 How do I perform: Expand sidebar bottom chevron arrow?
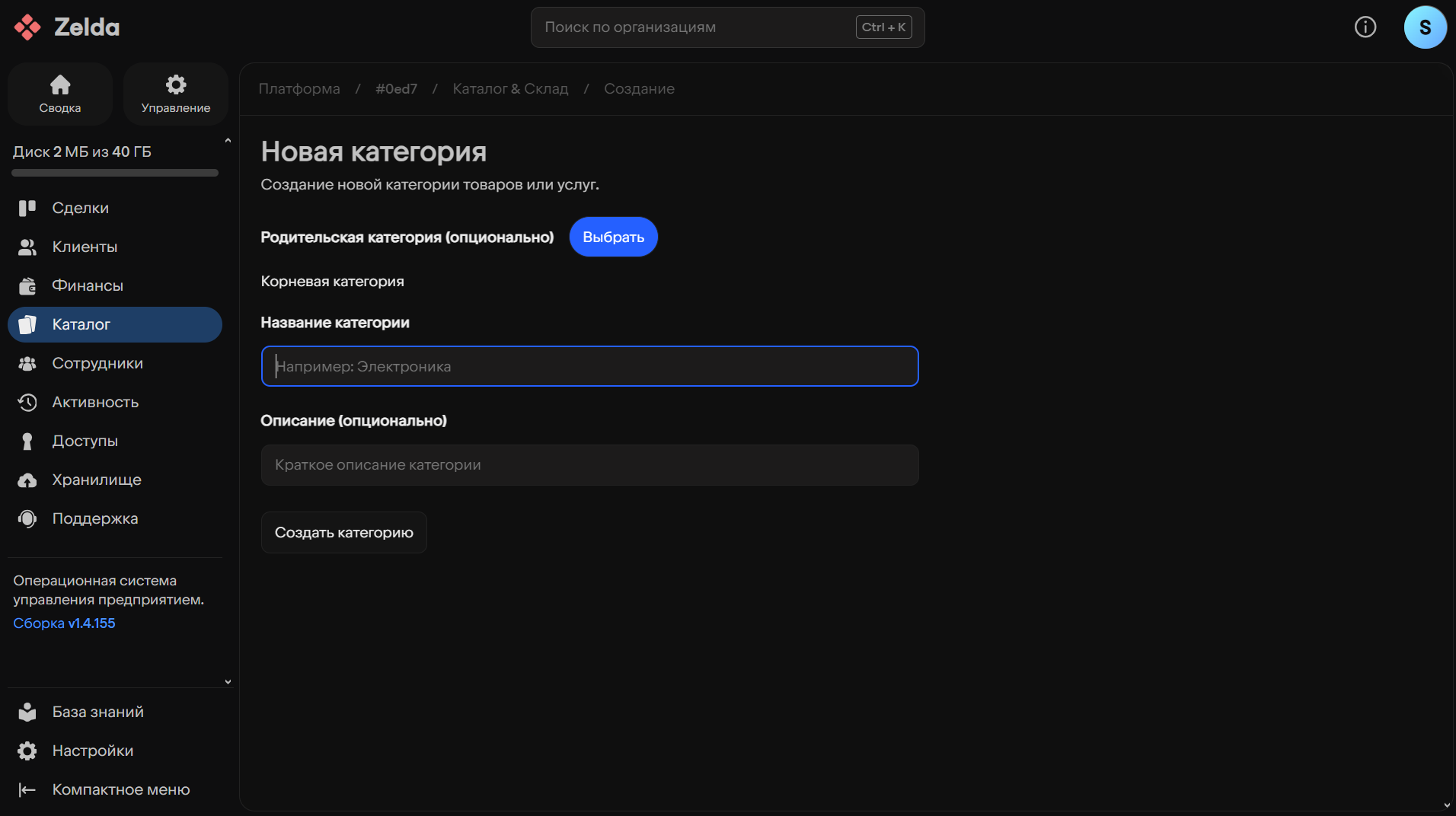click(x=228, y=682)
